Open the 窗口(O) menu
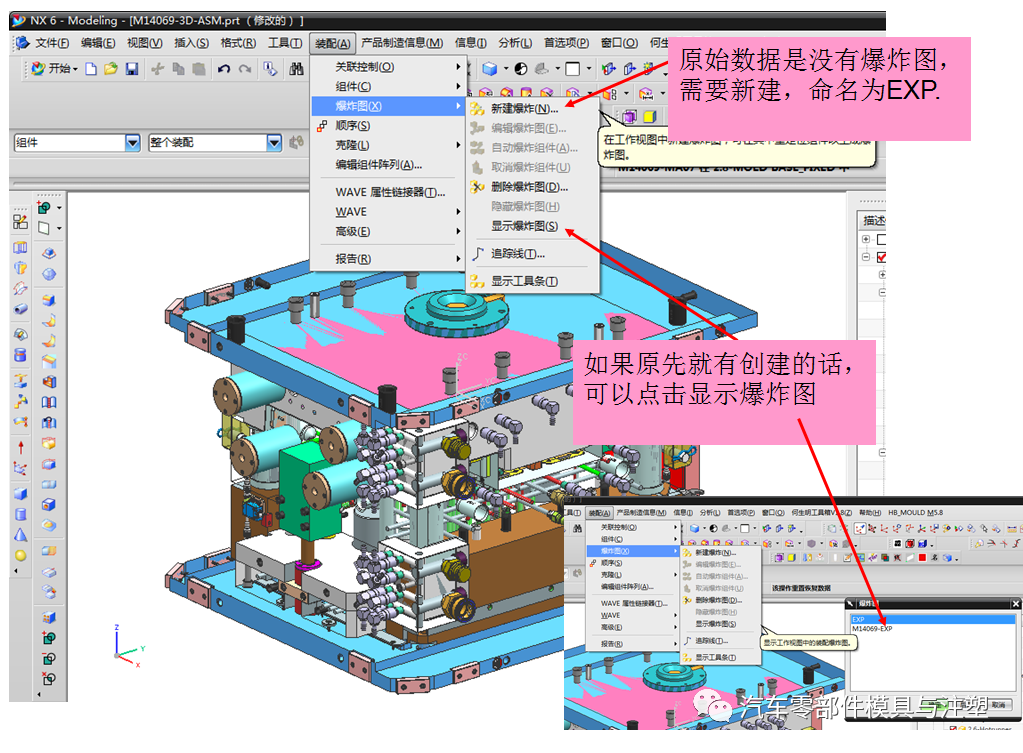The height and width of the screenshot is (753, 1023). pyautogui.click(x=619, y=43)
